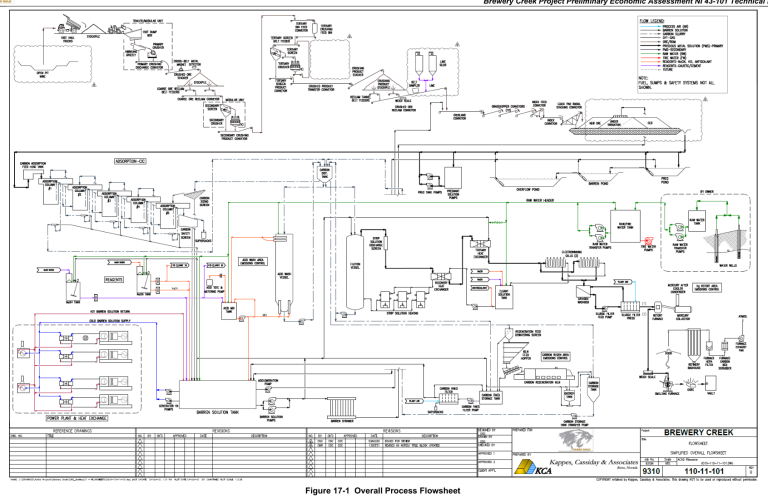Viewport: 768px width, 503px height.
Task: Click the job number '9310'
Action: click(x=651, y=471)
